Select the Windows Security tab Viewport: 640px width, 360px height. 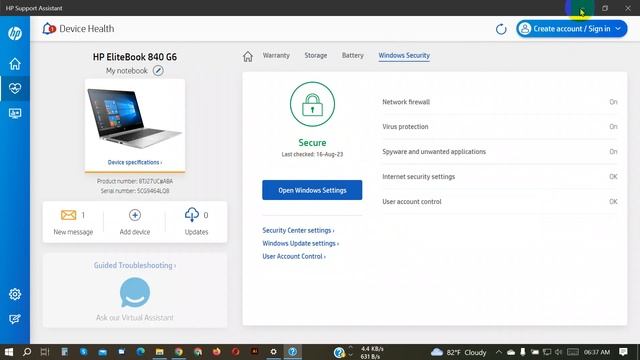(x=404, y=56)
